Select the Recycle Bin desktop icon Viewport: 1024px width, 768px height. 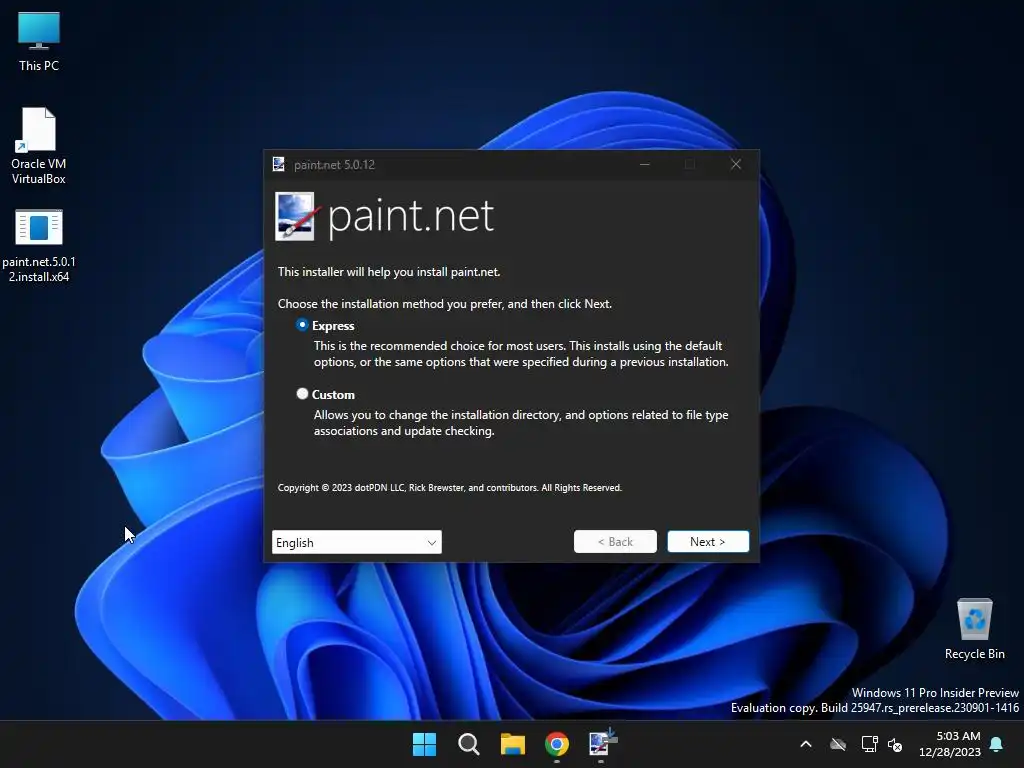(x=974, y=629)
